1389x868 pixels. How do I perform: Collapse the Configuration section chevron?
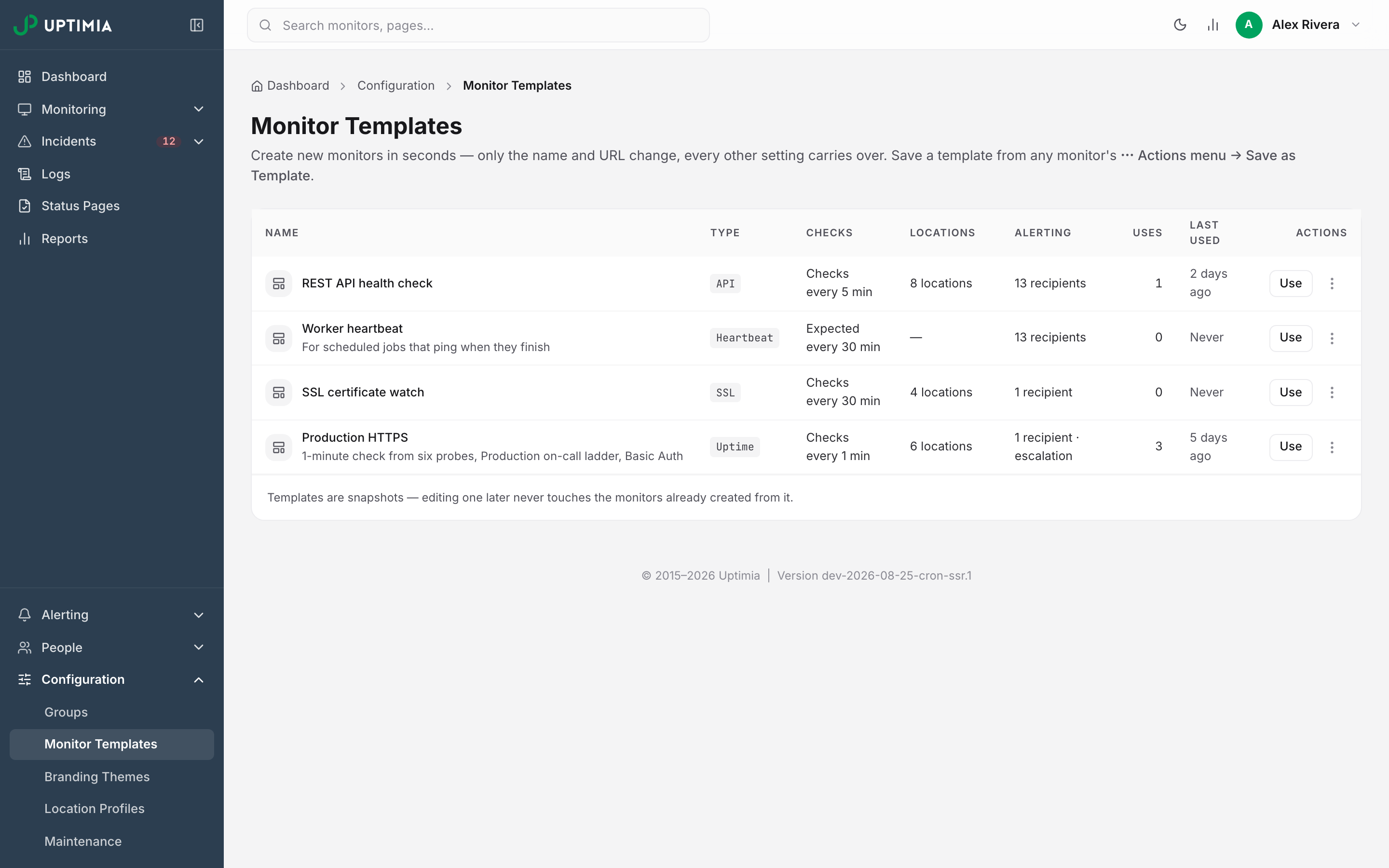coord(199,680)
